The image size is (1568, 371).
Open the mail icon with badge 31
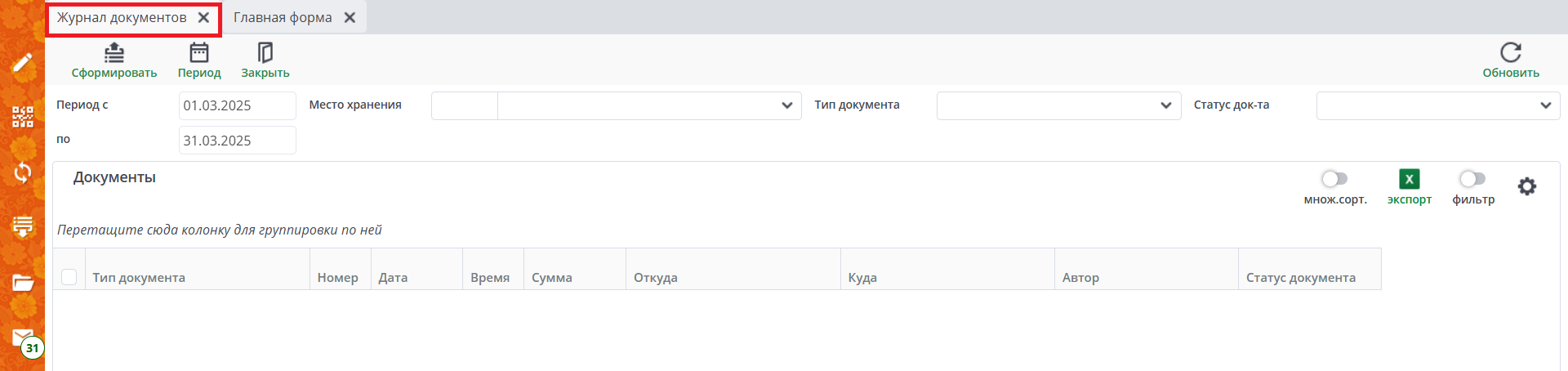(23, 337)
